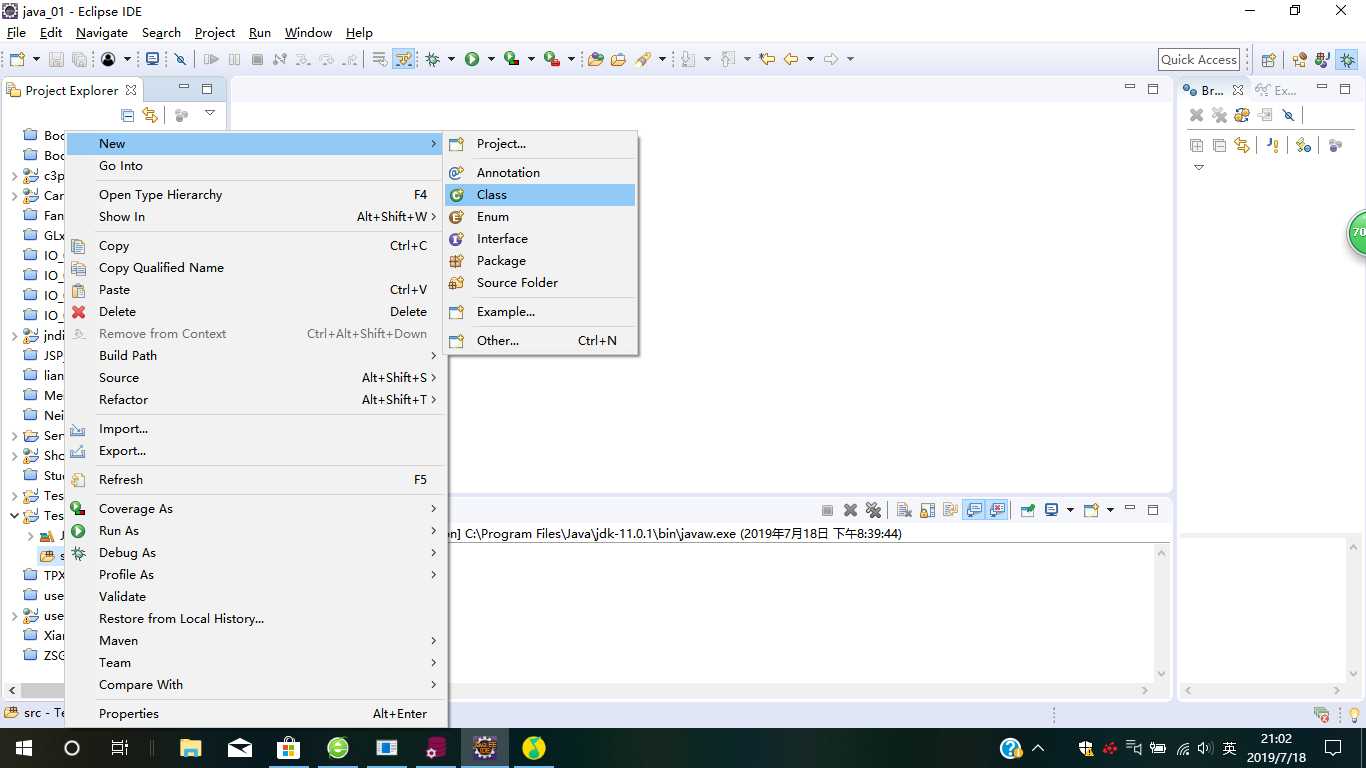This screenshot has height=768, width=1366.
Task: Click the green Run toolbar icon
Action: click(x=471, y=59)
